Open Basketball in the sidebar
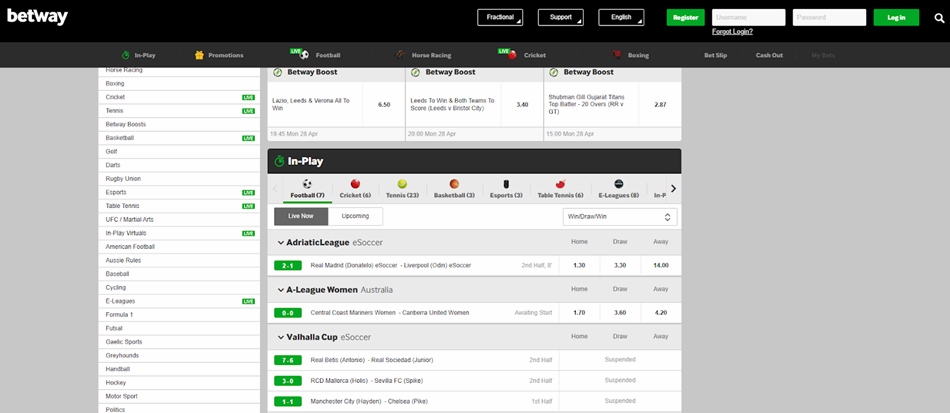 pyautogui.click(x=179, y=138)
